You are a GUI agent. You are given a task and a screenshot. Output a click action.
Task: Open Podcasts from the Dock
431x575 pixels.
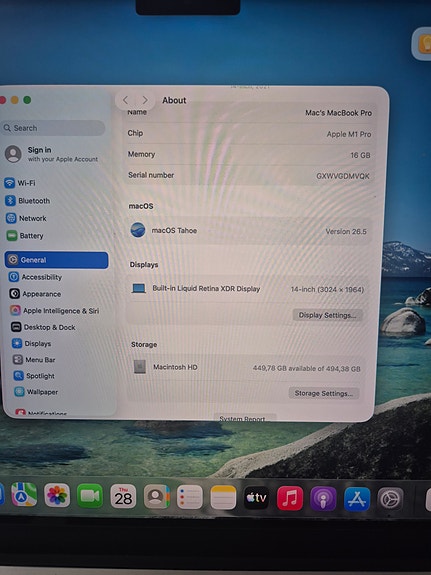point(323,498)
